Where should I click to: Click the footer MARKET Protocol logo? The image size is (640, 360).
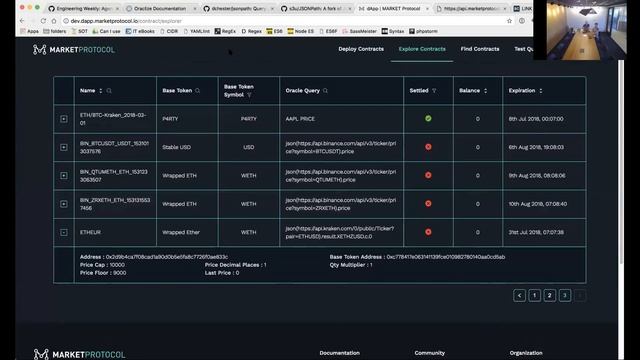(x=79, y=354)
